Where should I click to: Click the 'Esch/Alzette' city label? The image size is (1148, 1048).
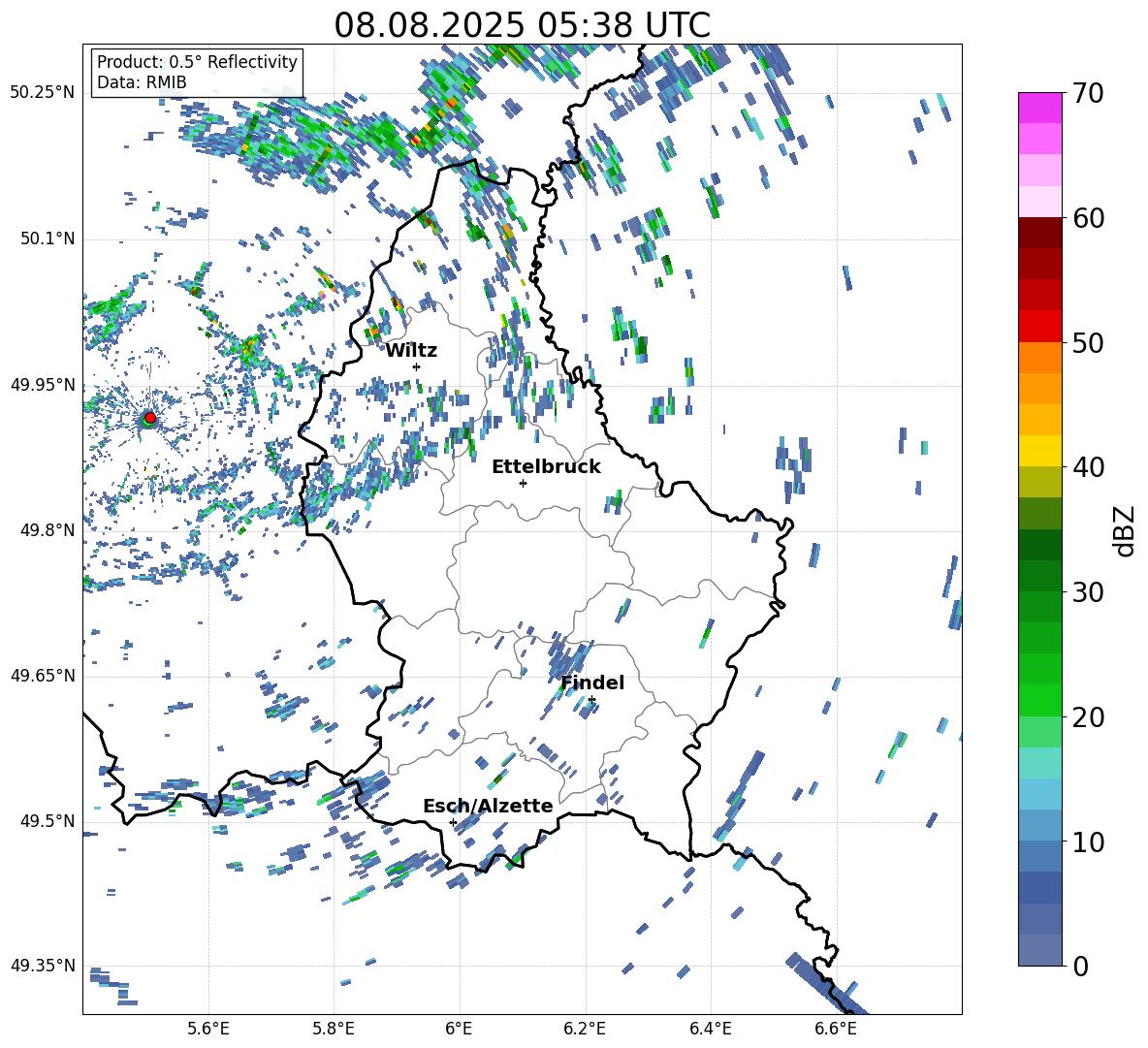[488, 806]
